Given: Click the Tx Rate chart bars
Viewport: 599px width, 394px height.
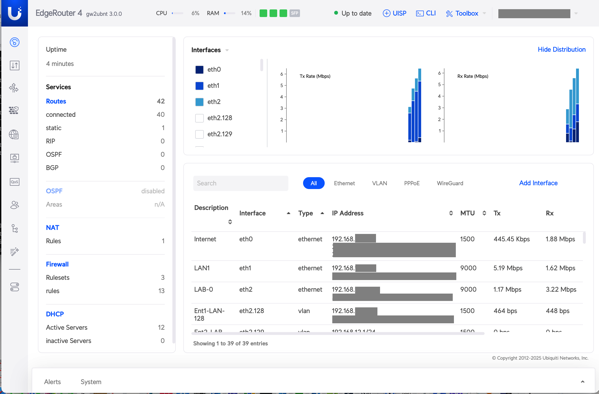Looking at the screenshot, I should [414, 105].
